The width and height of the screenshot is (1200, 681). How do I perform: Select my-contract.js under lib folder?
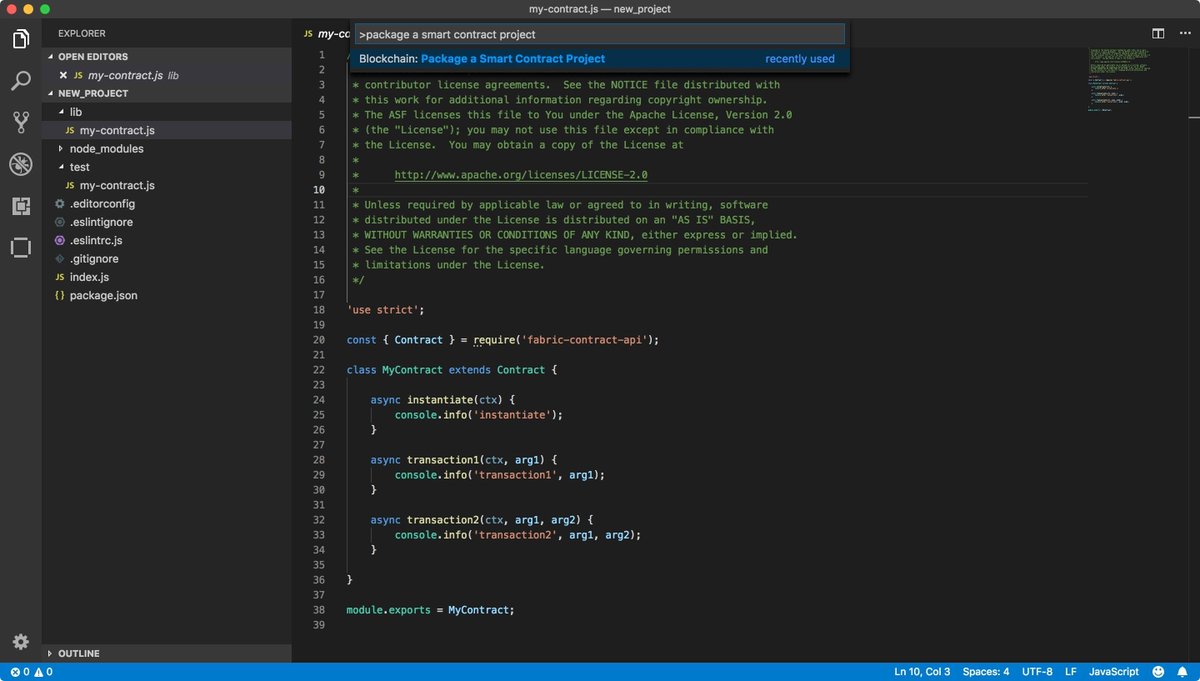click(x=167, y=130)
